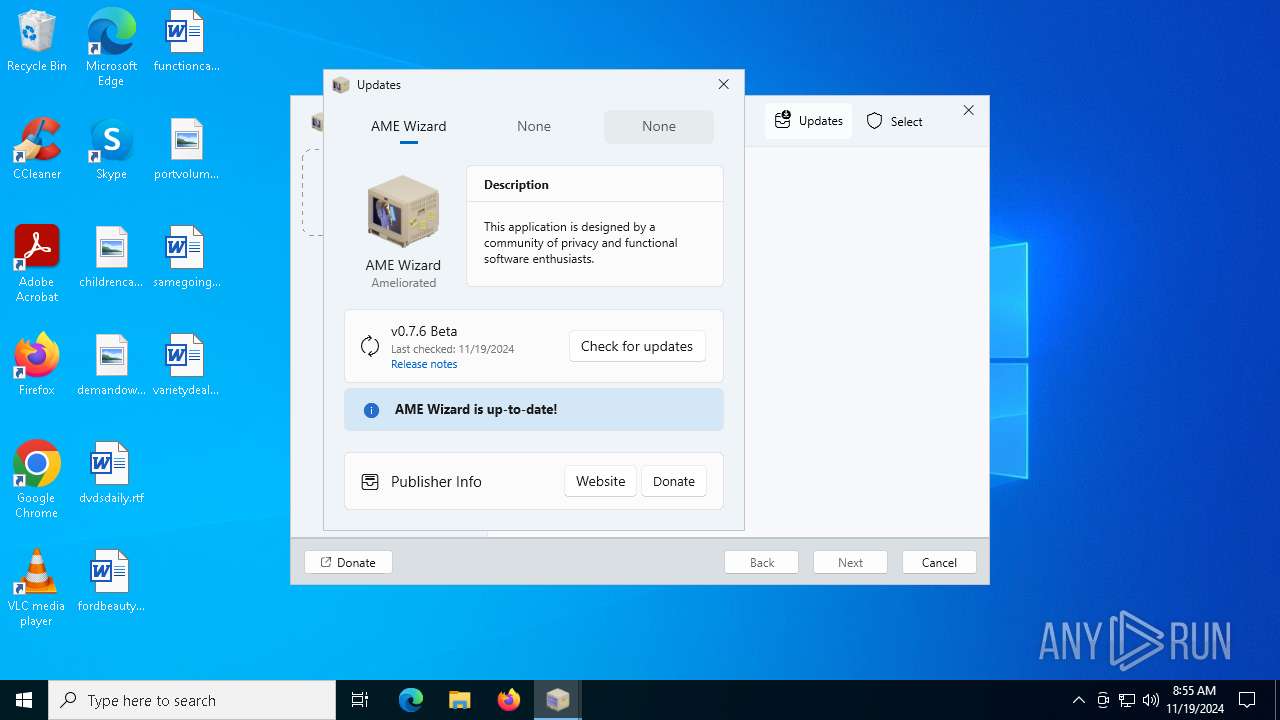
Task: Open the Recycle Bin desktop icon
Action: tap(37, 40)
